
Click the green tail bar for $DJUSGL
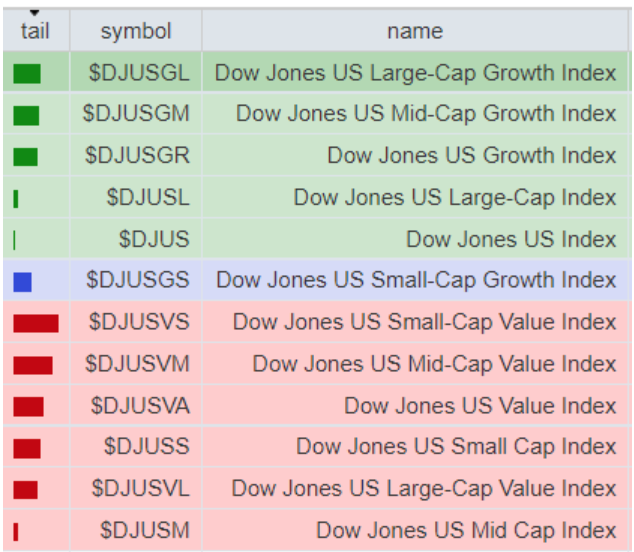pyautogui.click(x=27, y=73)
